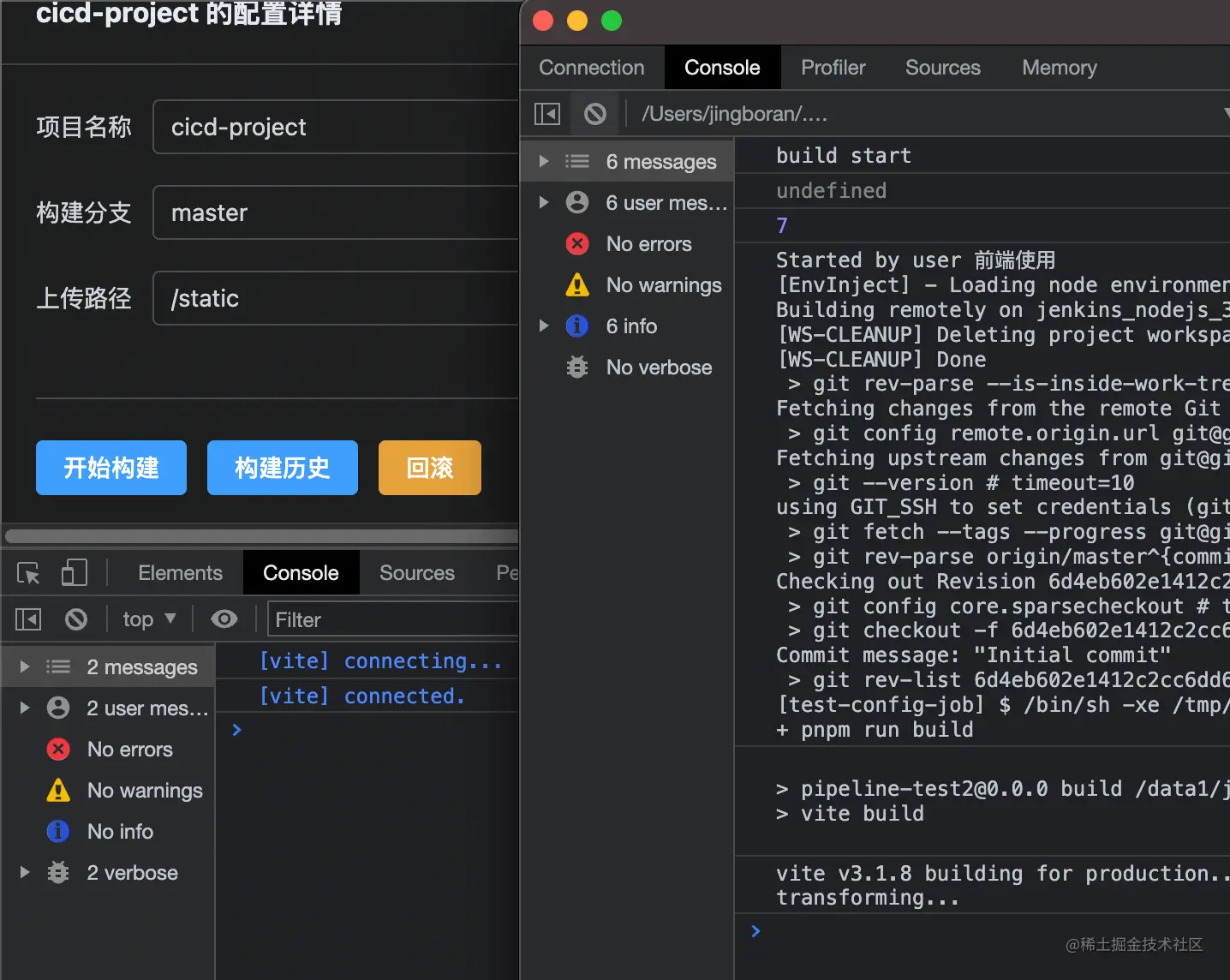The width and height of the screenshot is (1230, 980).
Task: Click the 'transforming...' log line
Action: [x=868, y=897]
